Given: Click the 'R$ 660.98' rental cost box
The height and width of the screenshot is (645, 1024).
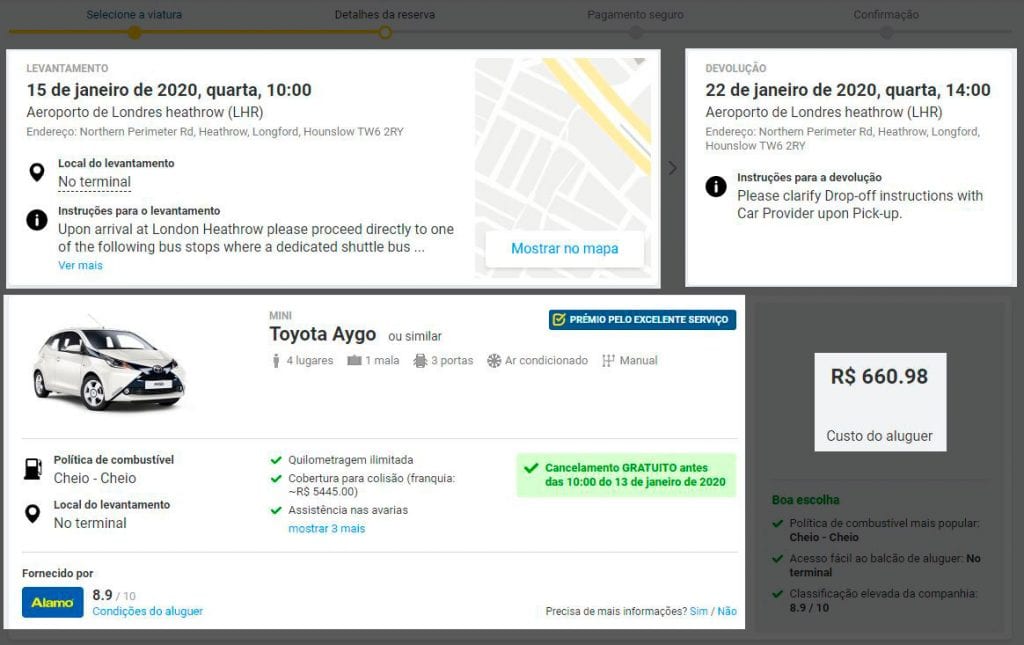Looking at the screenshot, I should point(880,402).
